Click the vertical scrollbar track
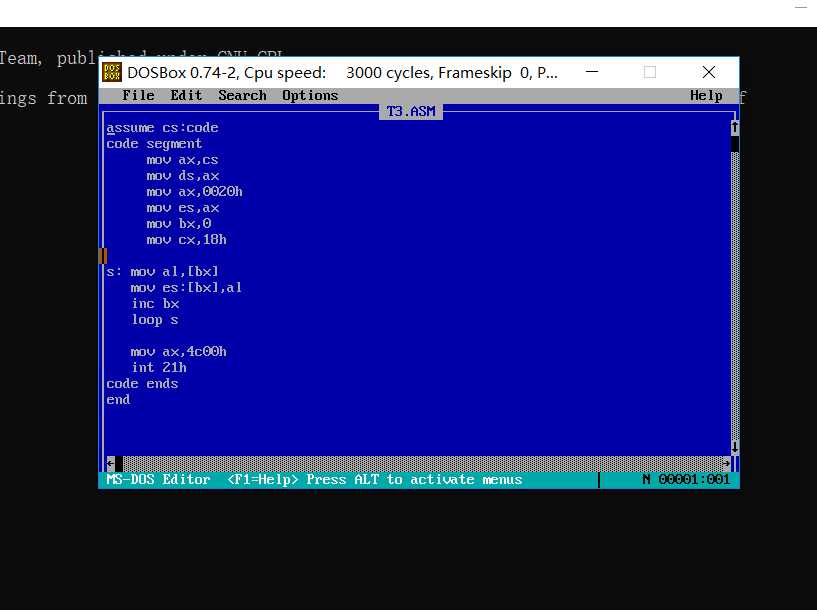The image size is (817, 610). click(x=735, y=296)
